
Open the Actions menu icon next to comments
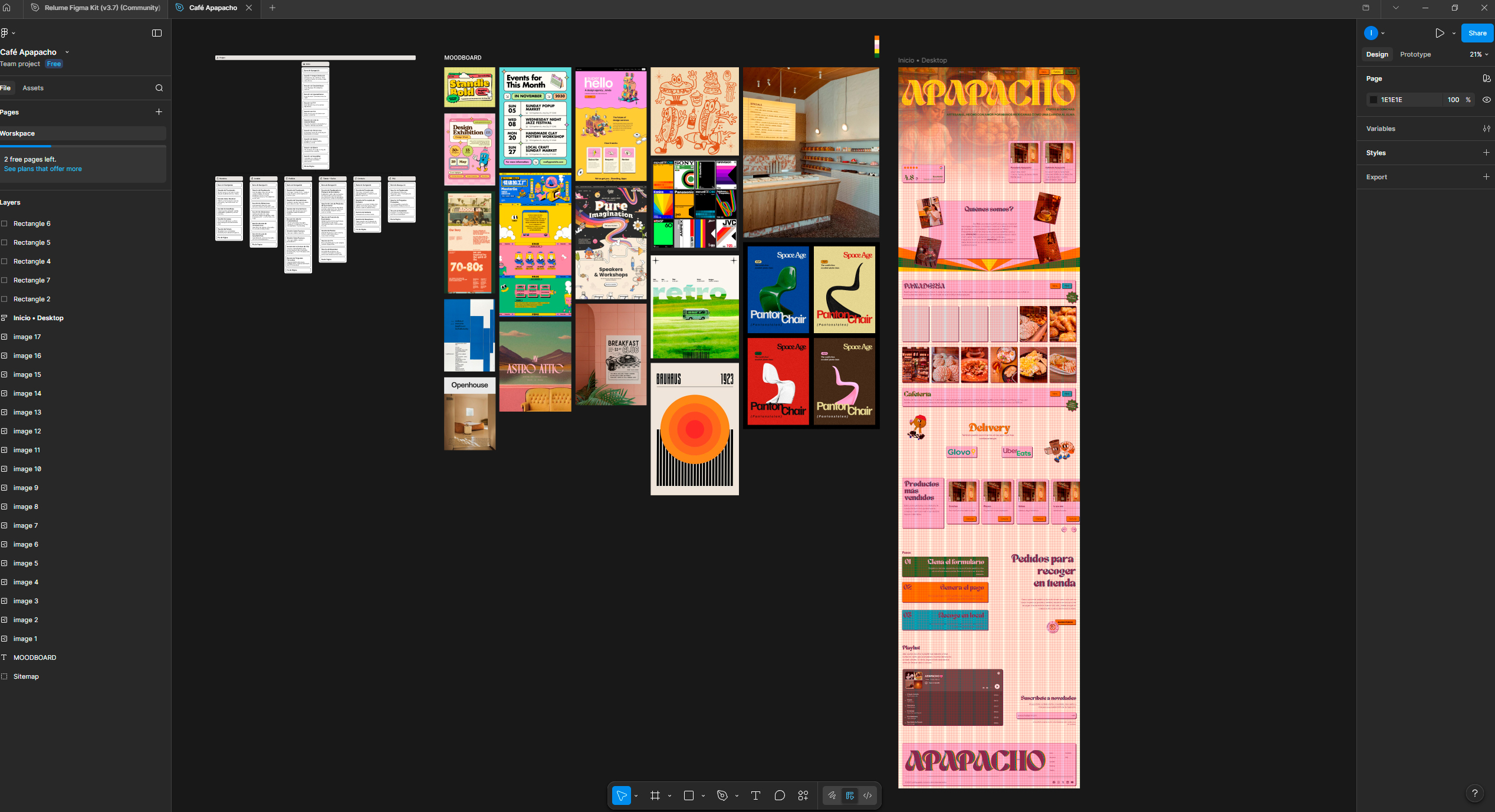803,795
